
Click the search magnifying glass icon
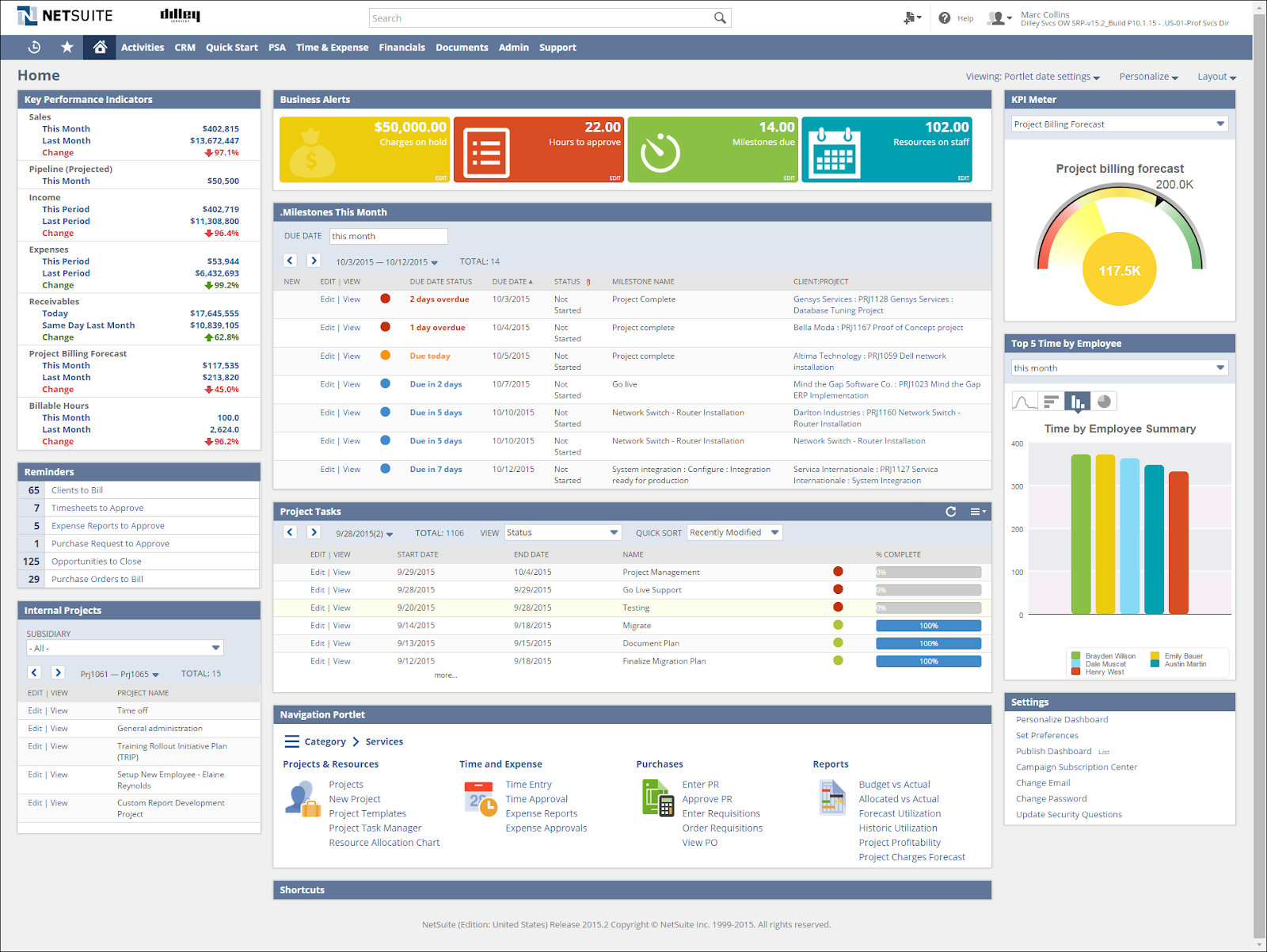(719, 17)
